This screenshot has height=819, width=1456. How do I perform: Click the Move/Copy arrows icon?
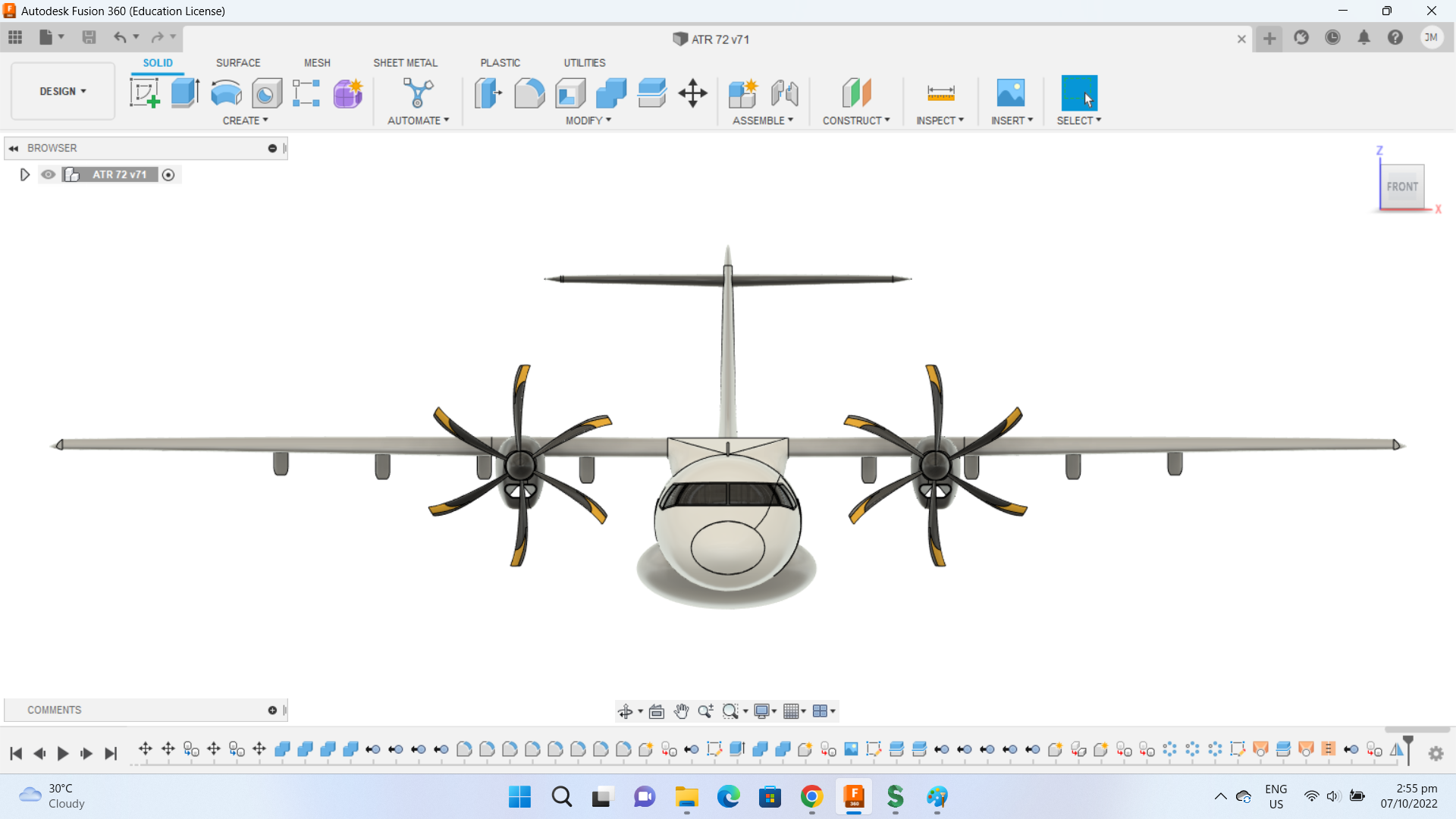tap(692, 93)
